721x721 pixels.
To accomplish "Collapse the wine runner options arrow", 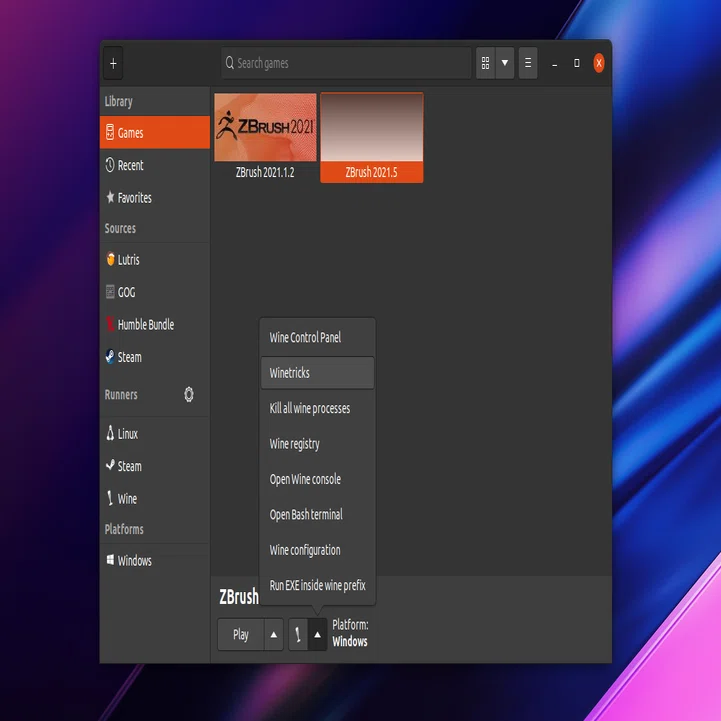I will coord(317,635).
